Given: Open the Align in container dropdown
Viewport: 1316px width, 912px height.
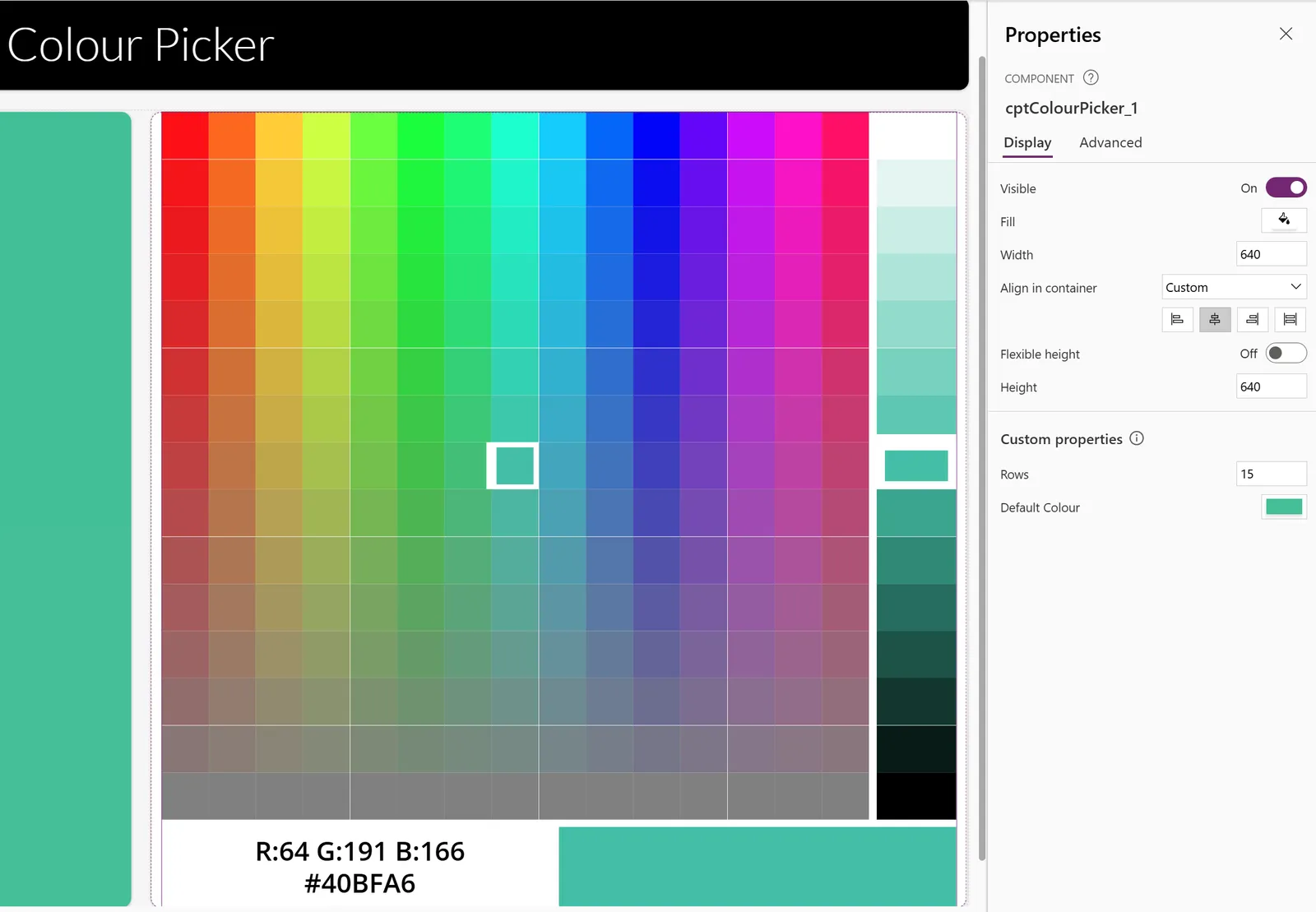Looking at the screenshot, I should (x=1234, y=287).
